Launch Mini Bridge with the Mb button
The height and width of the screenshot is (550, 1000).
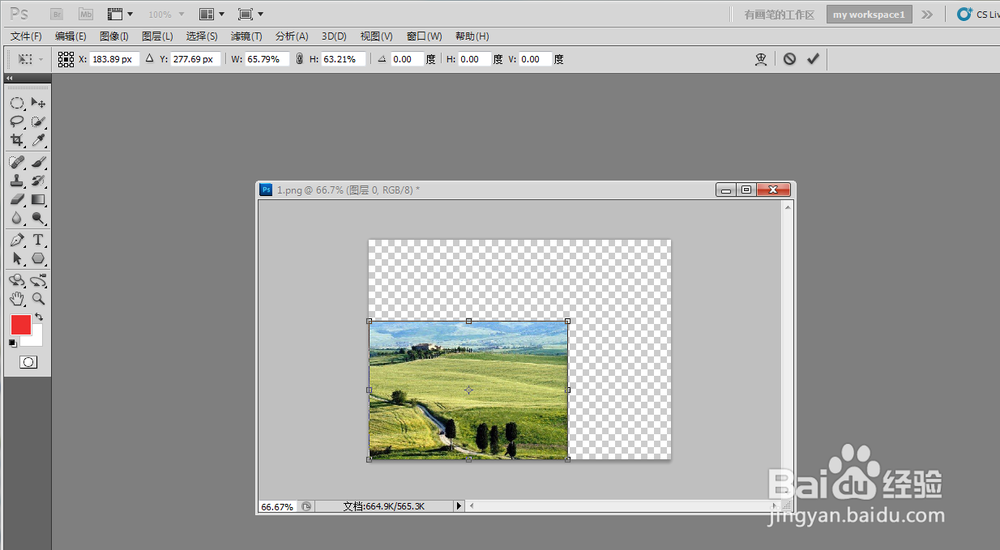click(x=85, y=14)
